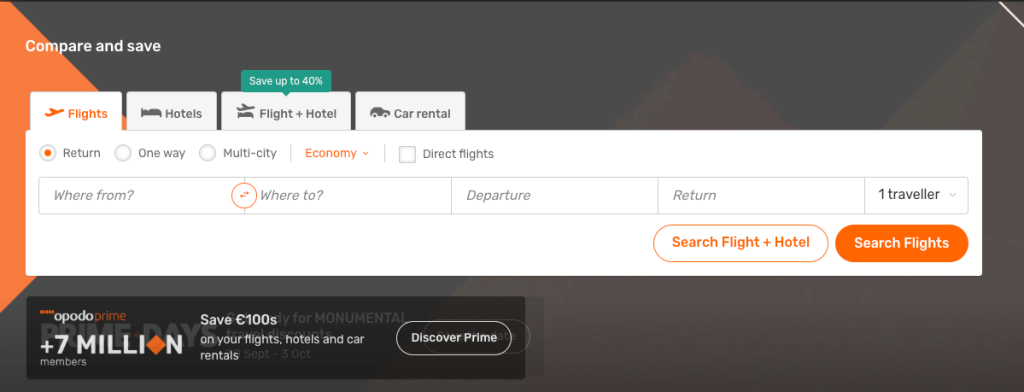
Task: Click the bed icon on Hotels tab
Action: (151, 113)
